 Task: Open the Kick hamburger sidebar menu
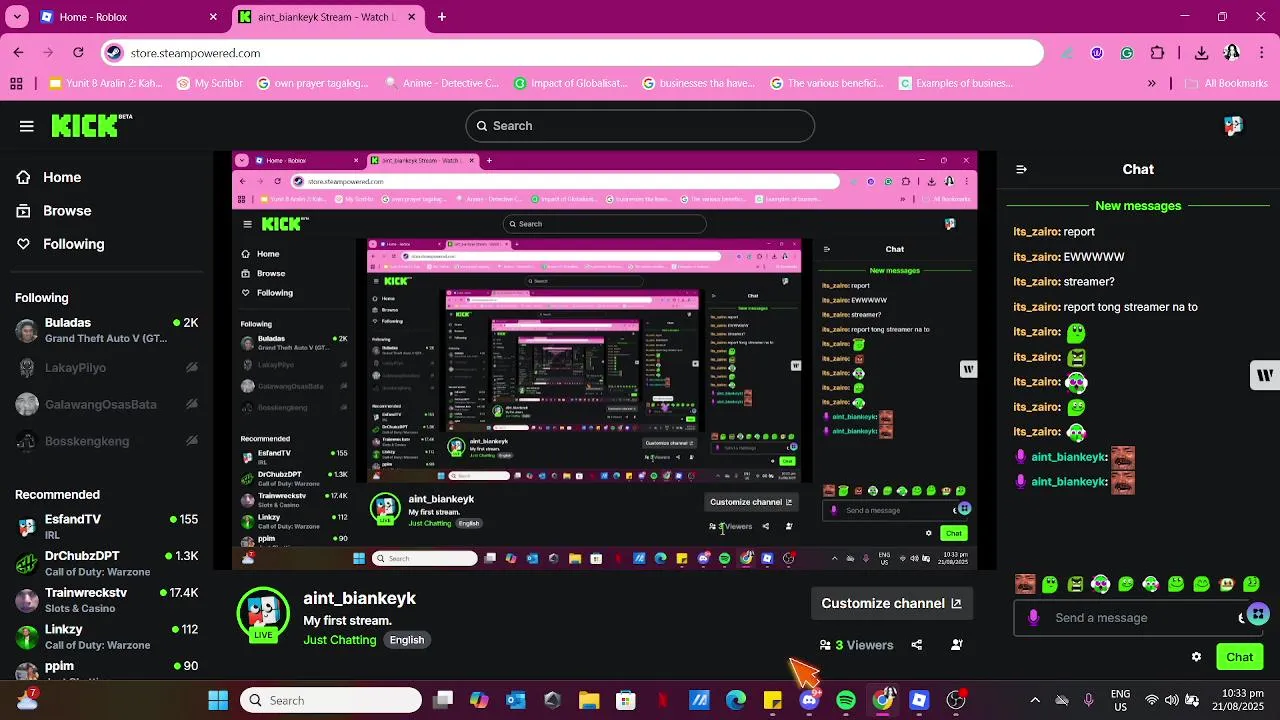[x=27, y=126]
